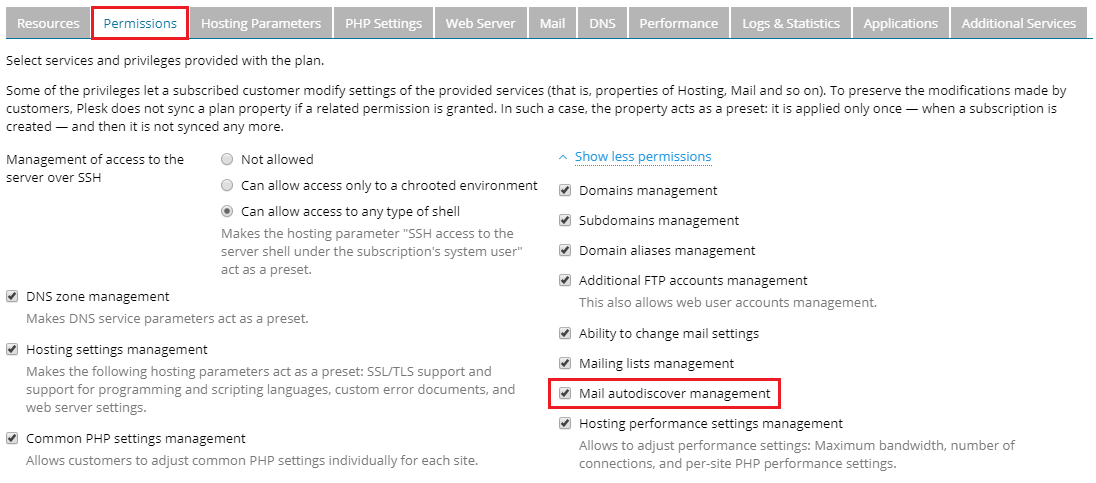Disable Mail autodiscover management checkbox
This screenshot has width=1096, height=483.
(x=565, y=394)
